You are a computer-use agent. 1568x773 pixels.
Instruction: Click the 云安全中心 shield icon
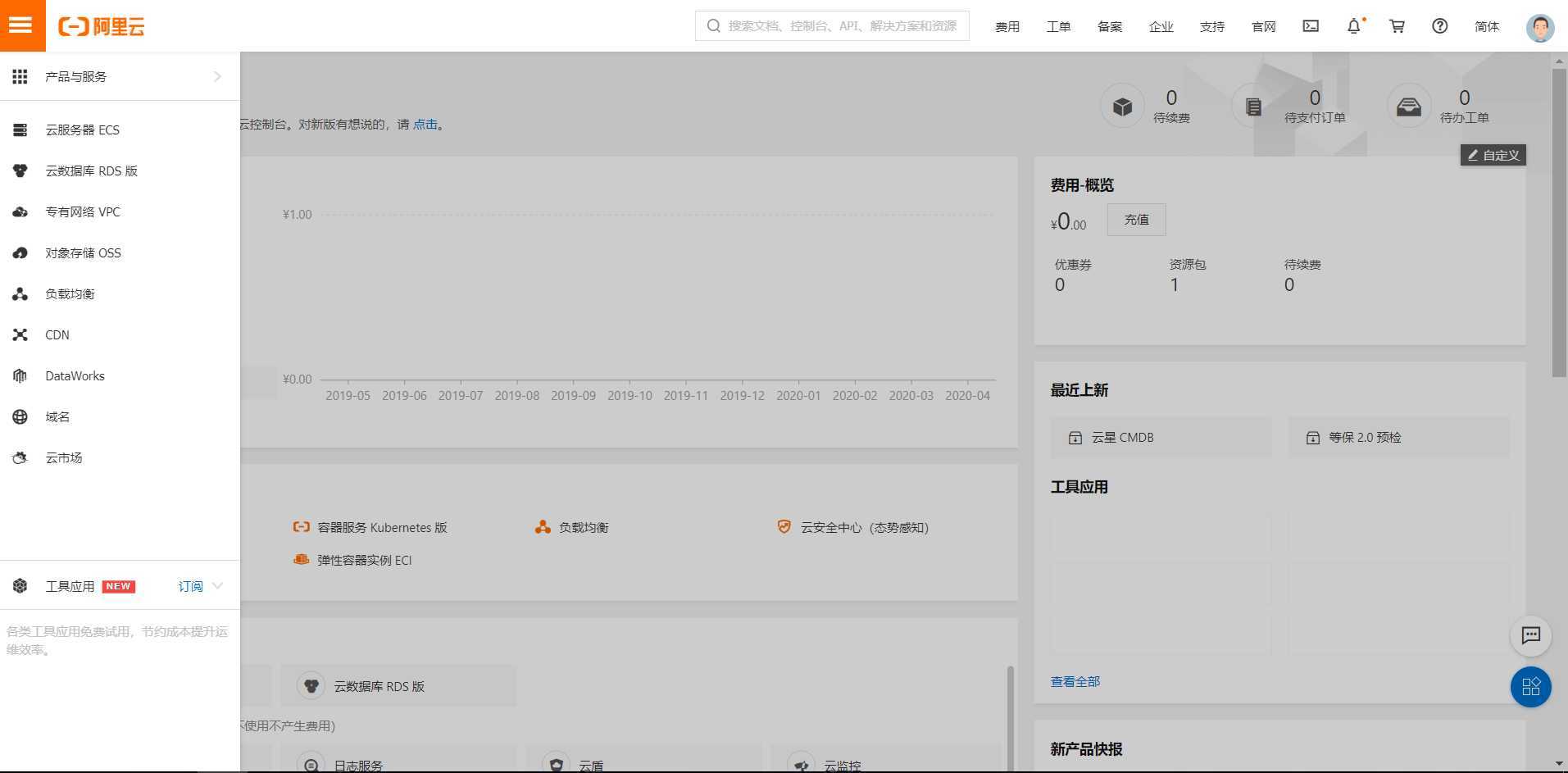pos(784,526)
